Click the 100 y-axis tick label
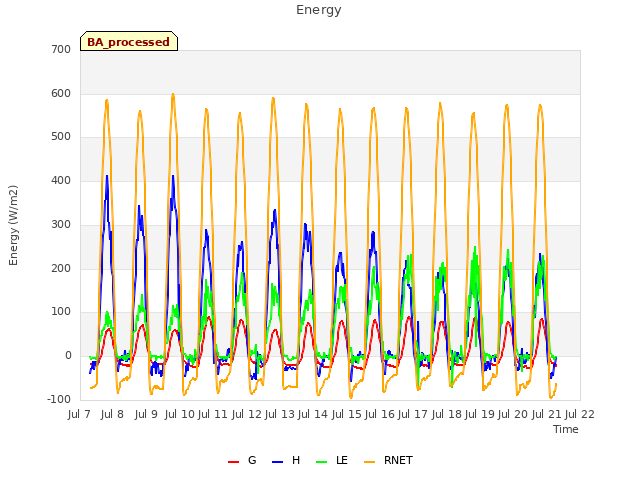The width and height of the screenshot is (640, 480). click(x=61, y=312)
